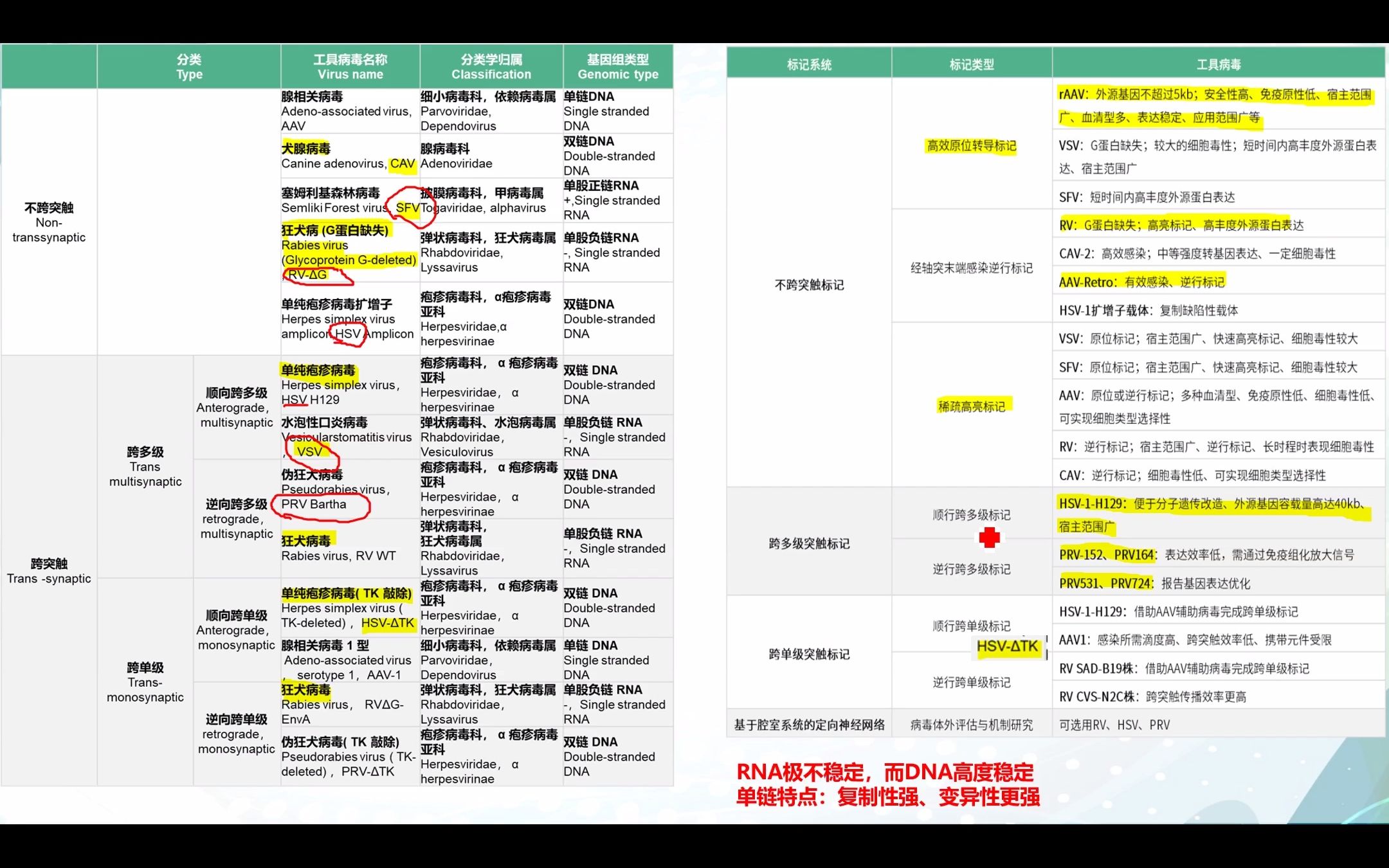
Task: Click highlighted 'HSV-ΔTK' in left table
Action: point(388,622)
